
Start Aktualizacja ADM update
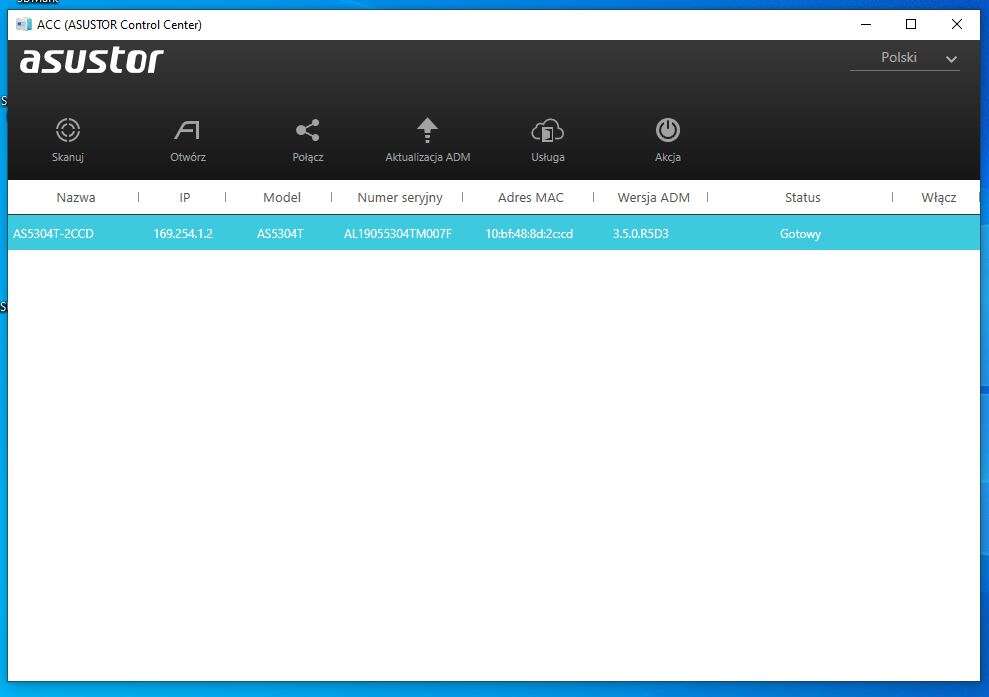point(428,131)
